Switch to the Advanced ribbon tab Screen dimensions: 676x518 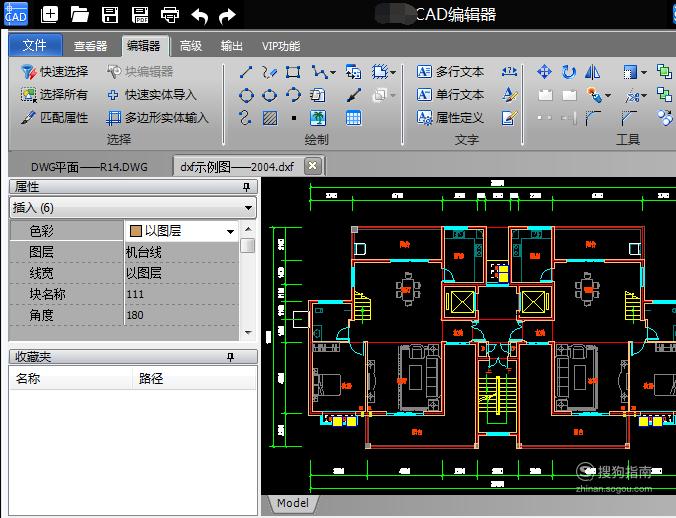191,46
